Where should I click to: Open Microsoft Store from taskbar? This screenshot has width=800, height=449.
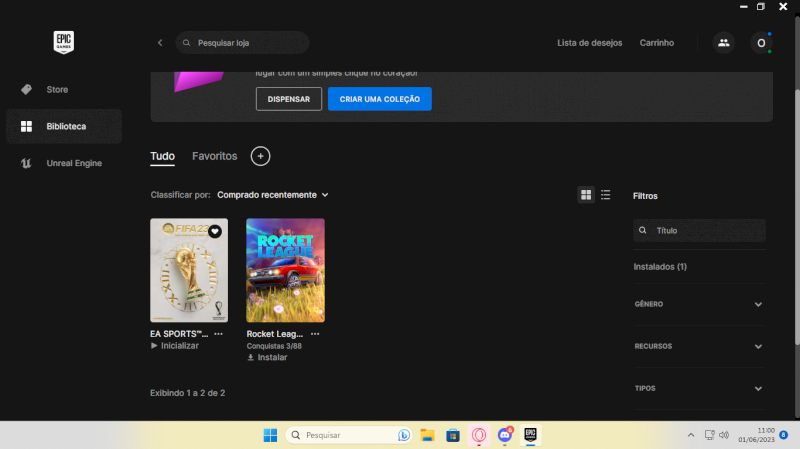click(x=453, y=435)
